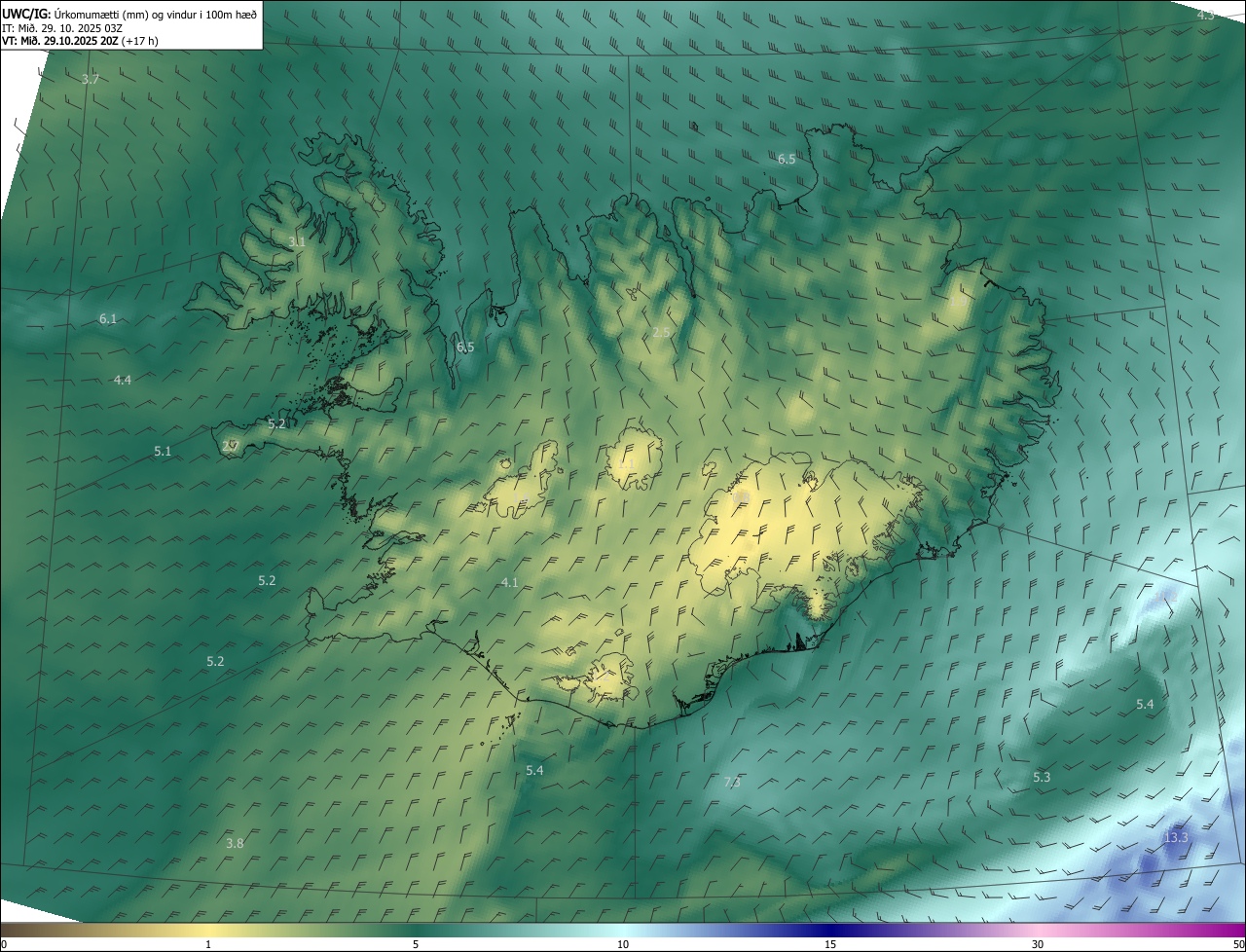
Task: Select the 5.1 value west of Snæfellsnes
Action: pyautogui.click(x=163, y=452)
